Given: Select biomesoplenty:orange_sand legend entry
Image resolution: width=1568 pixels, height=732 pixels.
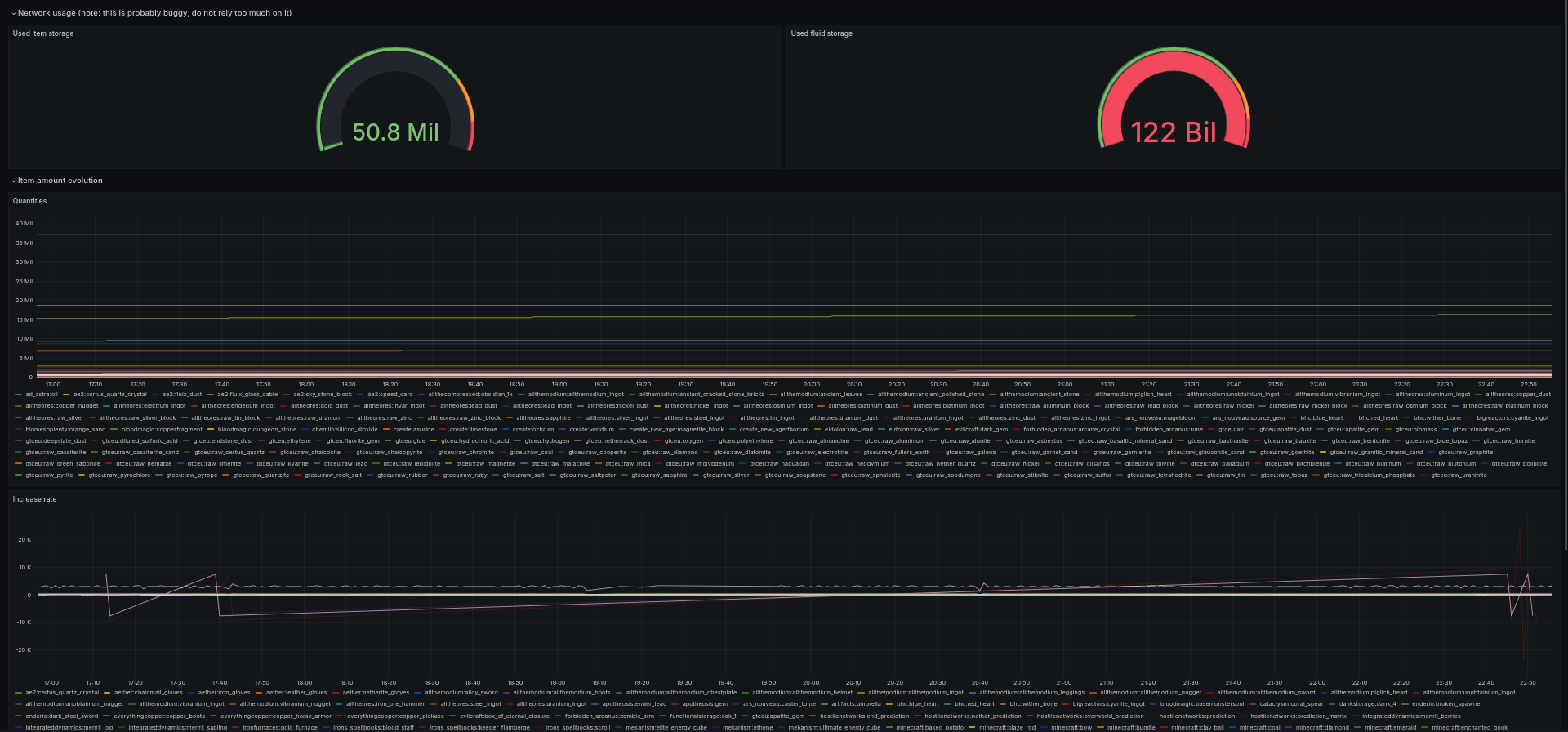Looking at the screenshot, I should (x=65, y=429).
